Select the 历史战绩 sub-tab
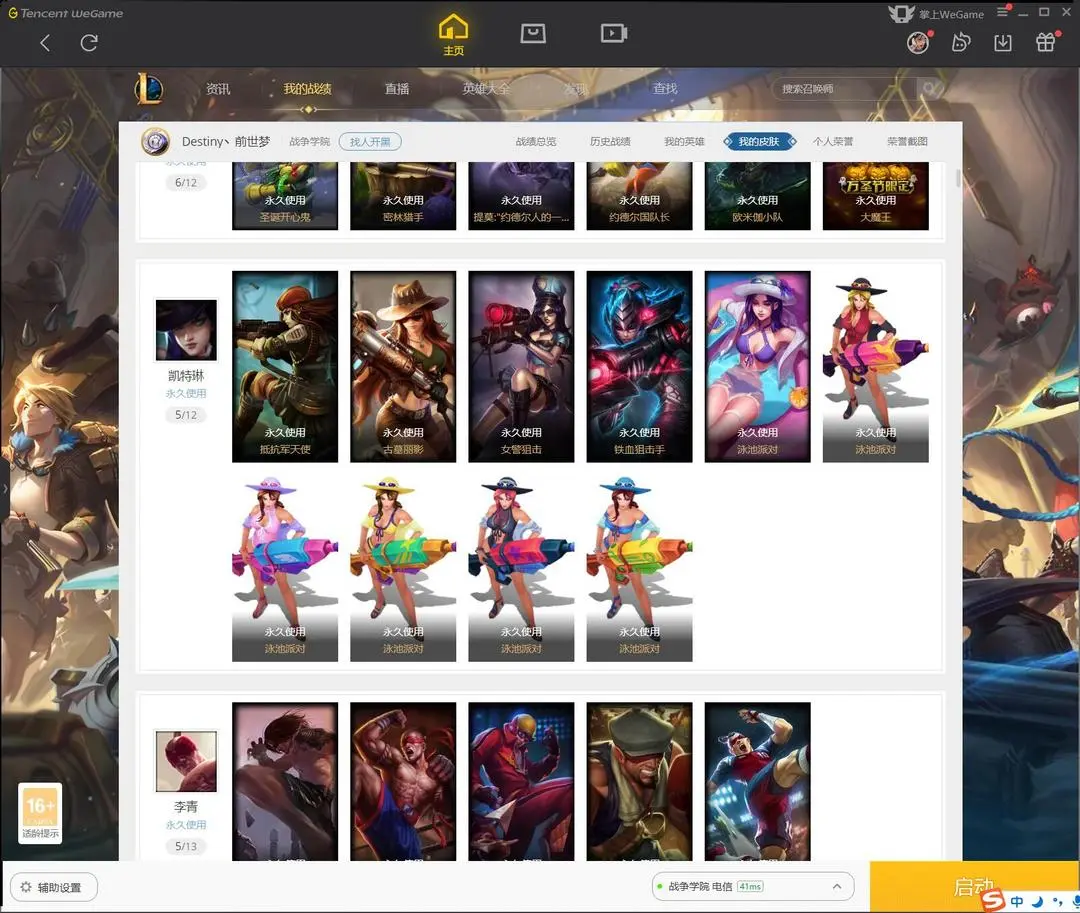Image resolution: width=1080 pixels, height=913 pixels. coord(610,142)
